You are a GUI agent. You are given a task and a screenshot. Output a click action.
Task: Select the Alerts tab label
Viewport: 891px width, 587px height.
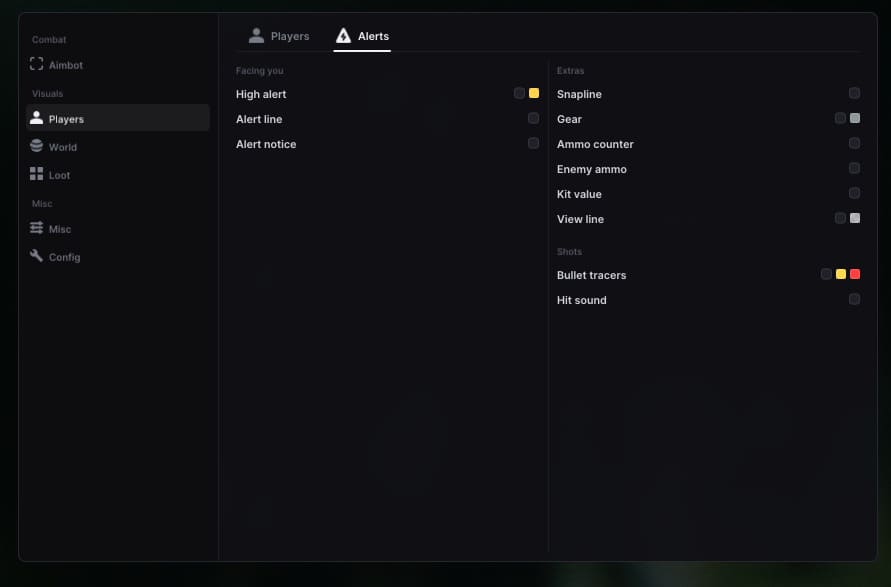pyautogui.click(x=373, y=36)
